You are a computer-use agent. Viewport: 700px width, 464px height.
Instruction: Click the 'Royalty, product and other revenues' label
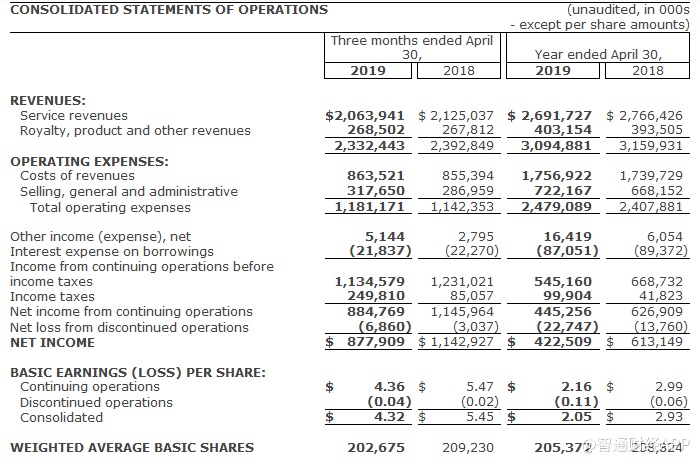pos(135,131)
